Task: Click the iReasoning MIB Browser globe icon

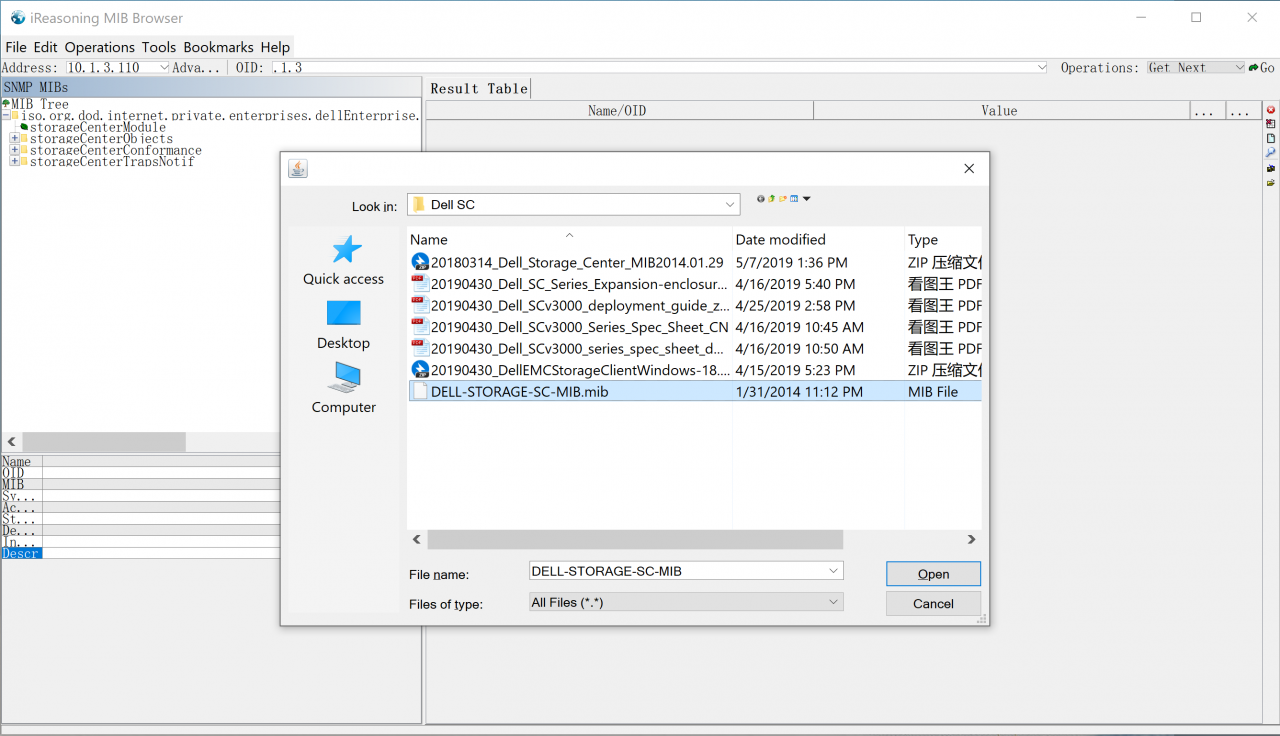Action: (x=18, y=17)
